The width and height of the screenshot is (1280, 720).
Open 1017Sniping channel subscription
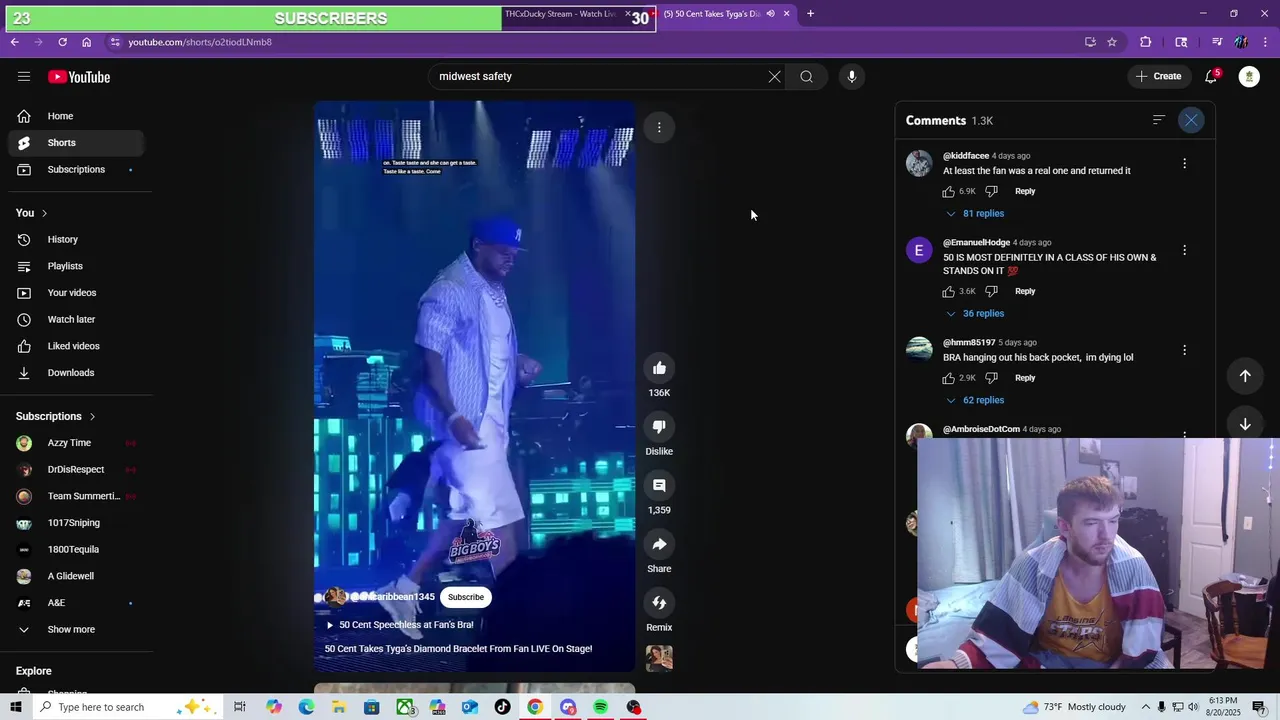pyautogui.click(x=76, y=523)
